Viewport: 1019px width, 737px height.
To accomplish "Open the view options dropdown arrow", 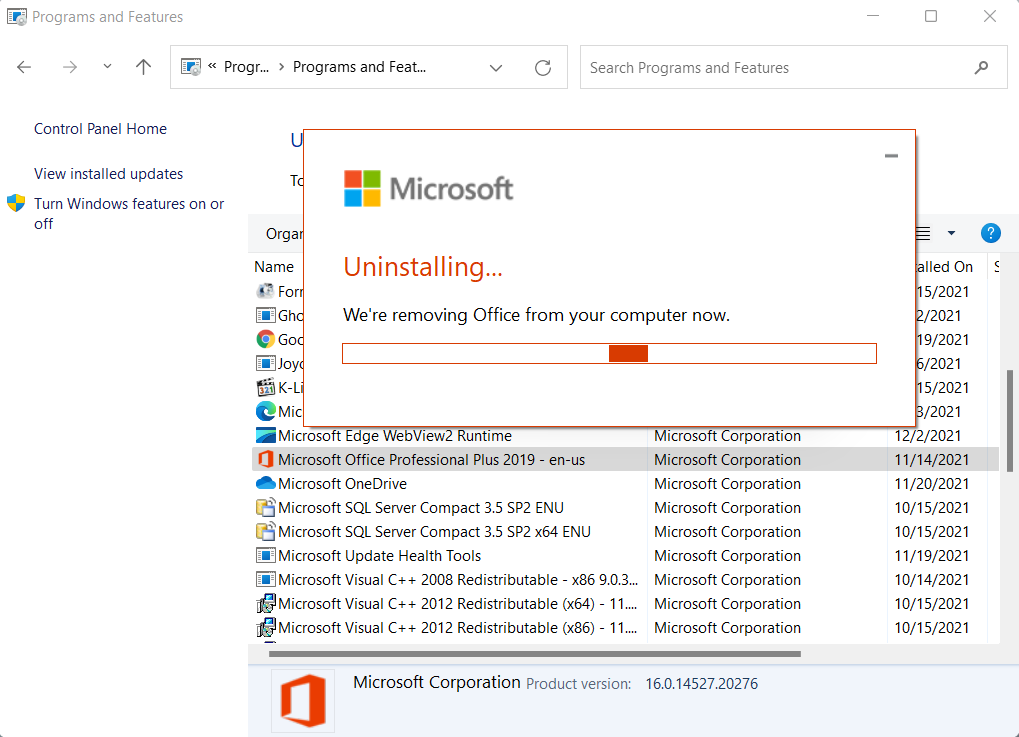I will (951, 233).
